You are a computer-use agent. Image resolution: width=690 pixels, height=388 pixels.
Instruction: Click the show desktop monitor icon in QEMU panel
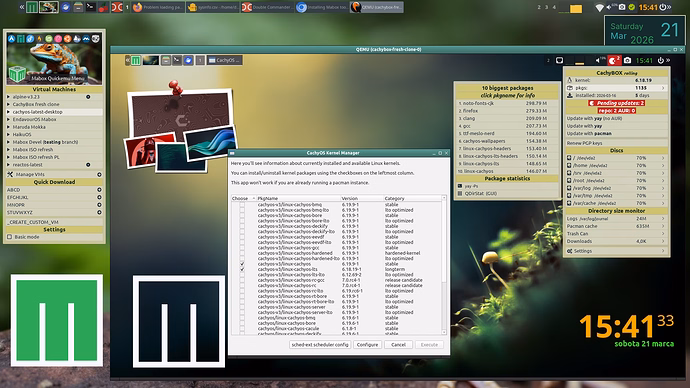coord(559,60)
